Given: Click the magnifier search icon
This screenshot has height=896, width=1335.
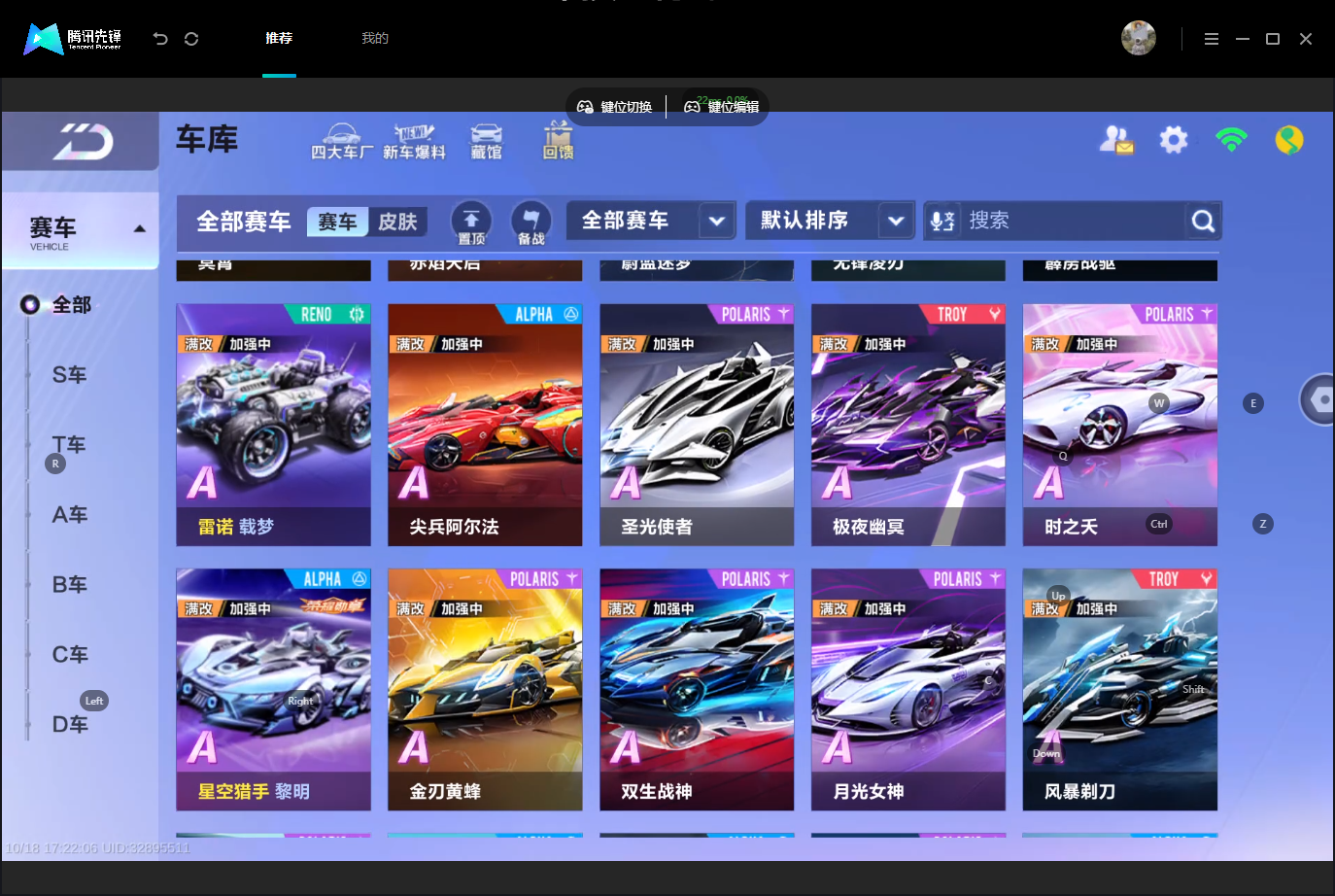Looking at the screenshot, I should [1203, 222].
